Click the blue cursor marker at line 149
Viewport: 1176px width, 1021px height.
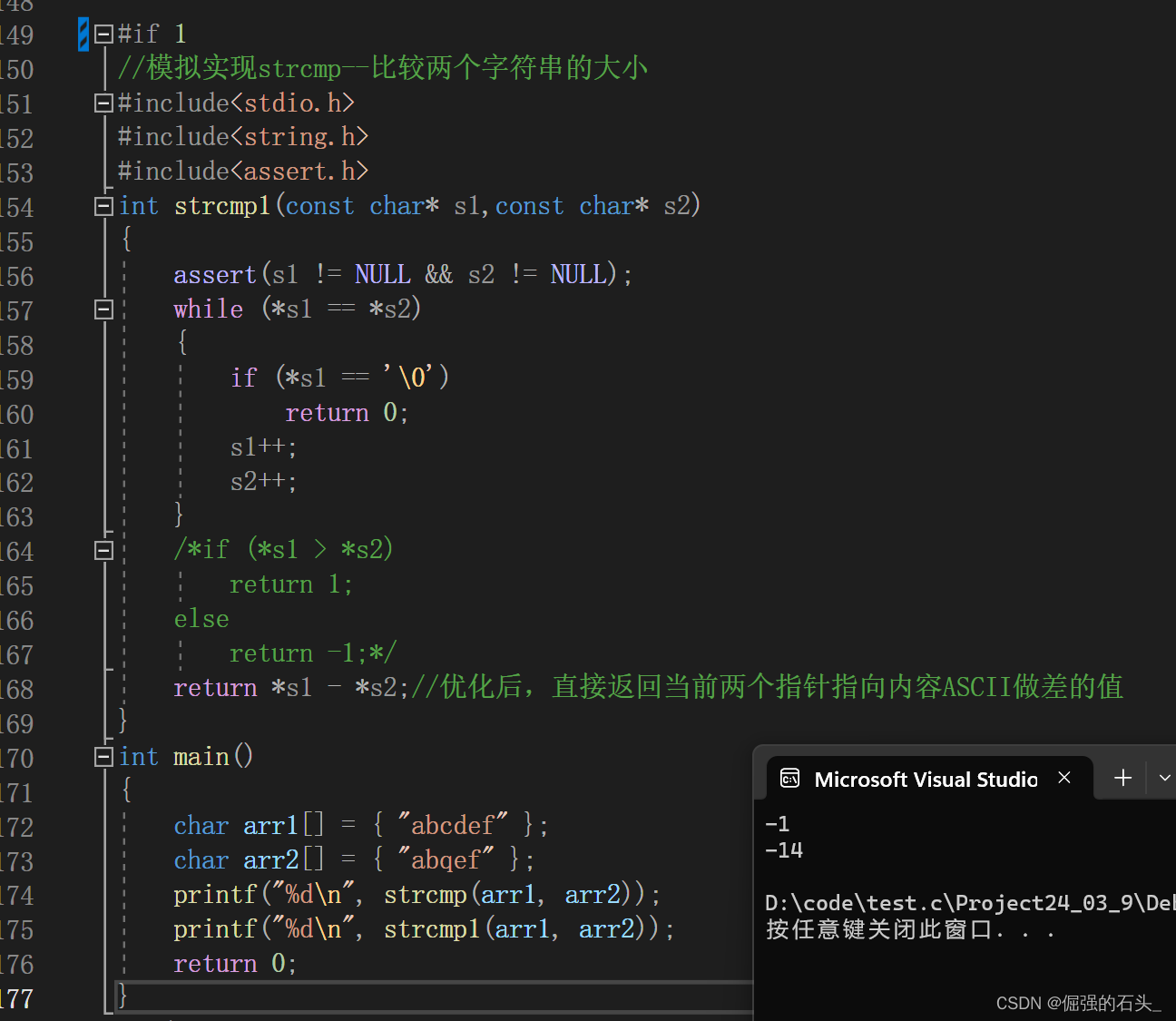pos(83,33)
